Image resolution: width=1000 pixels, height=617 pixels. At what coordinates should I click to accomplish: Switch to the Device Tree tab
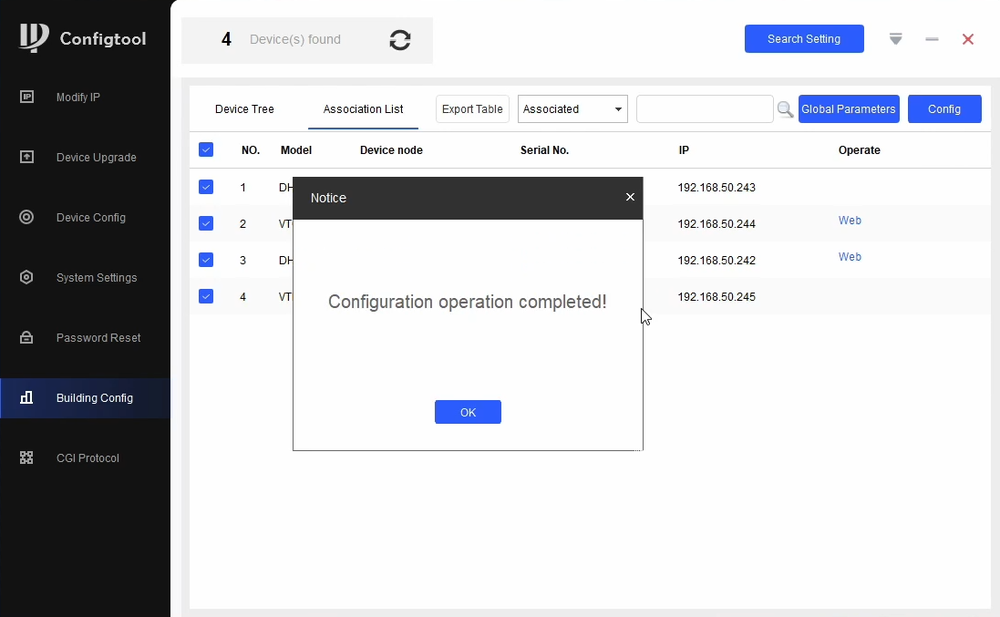coord(244,109)
